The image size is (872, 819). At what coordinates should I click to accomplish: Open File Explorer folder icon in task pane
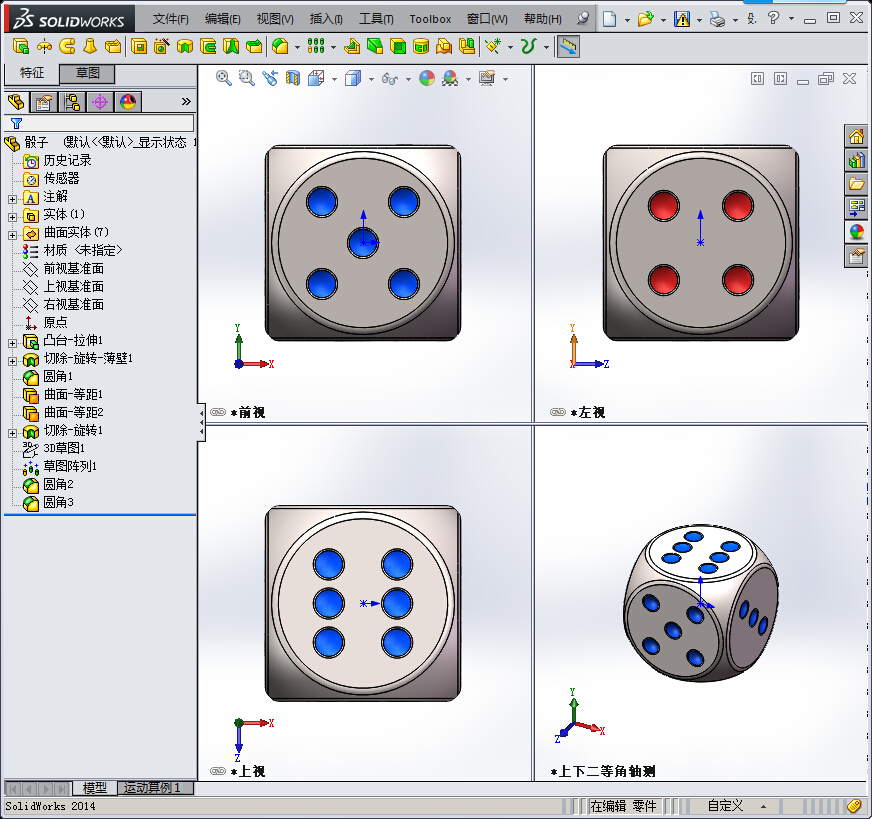click(x=856, y=183)
